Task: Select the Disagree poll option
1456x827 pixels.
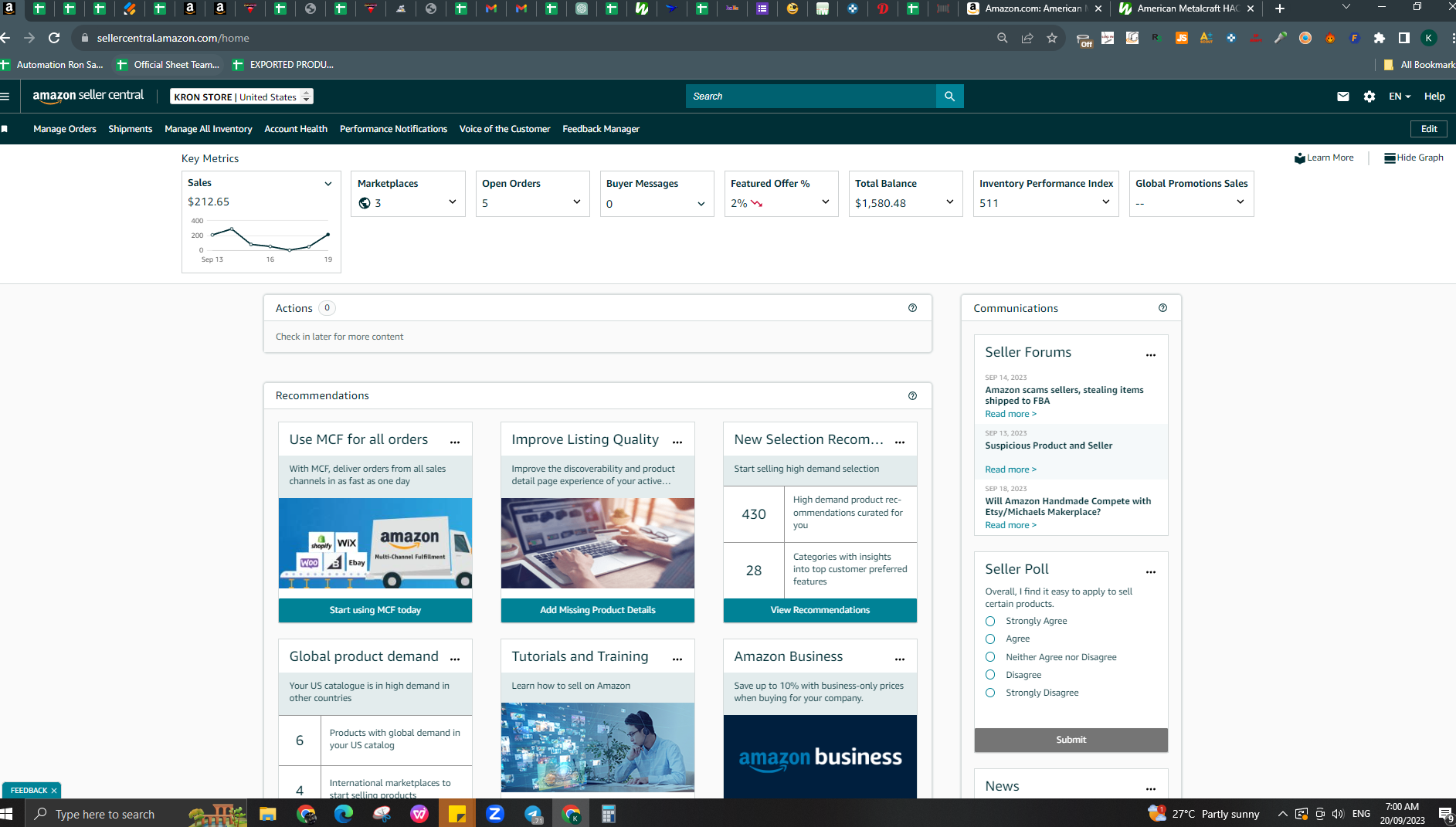Action: pyautogui.click(x=990, y=675)
